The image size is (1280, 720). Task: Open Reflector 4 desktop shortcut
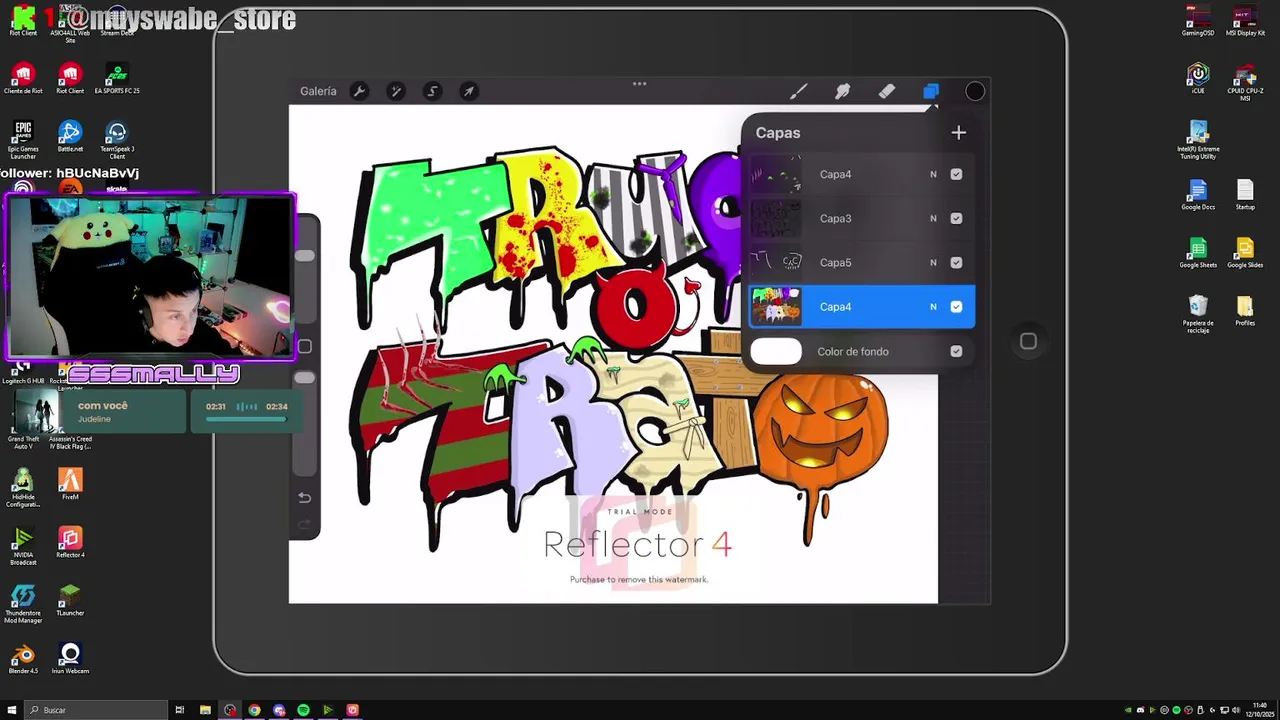click(70, 542)
